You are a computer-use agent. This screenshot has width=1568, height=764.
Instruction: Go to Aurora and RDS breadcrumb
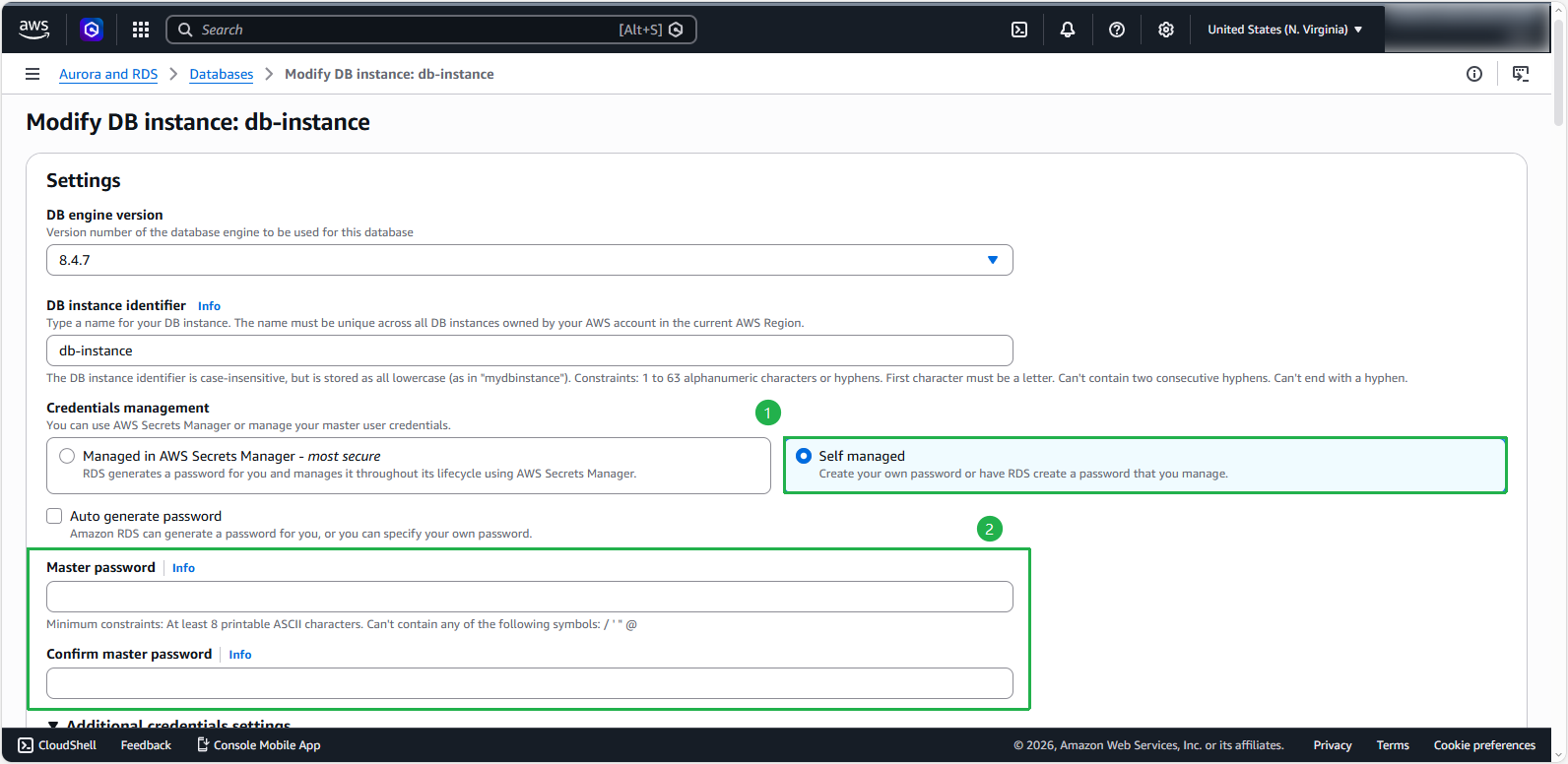[x=108, y=74]
